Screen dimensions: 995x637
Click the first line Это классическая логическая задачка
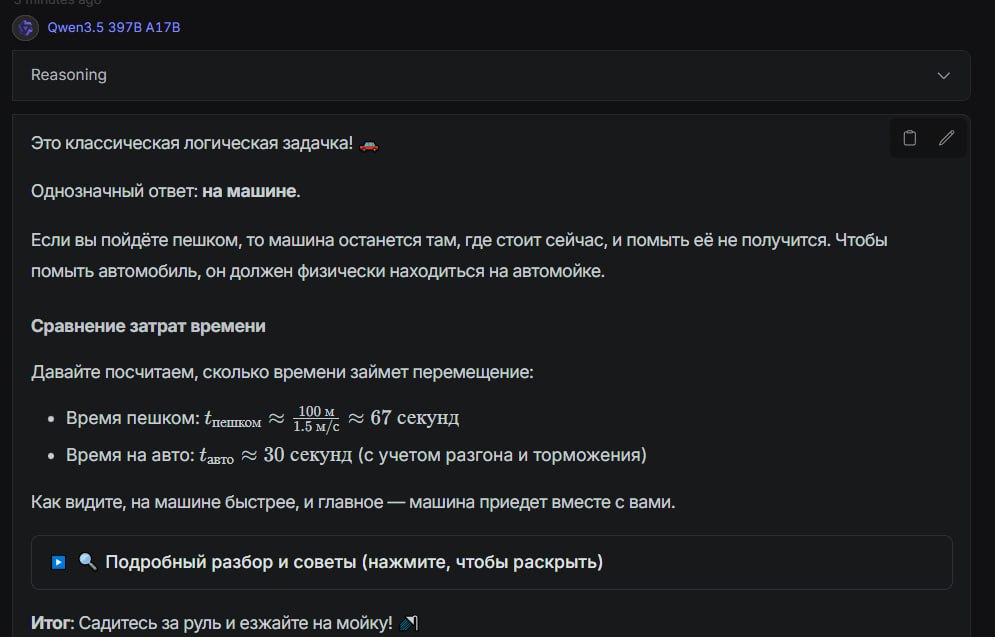(x=192, y=144)
